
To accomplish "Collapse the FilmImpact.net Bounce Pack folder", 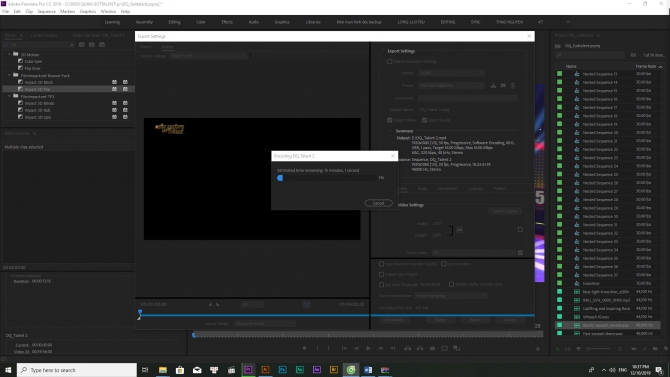I will click(9, 75).
